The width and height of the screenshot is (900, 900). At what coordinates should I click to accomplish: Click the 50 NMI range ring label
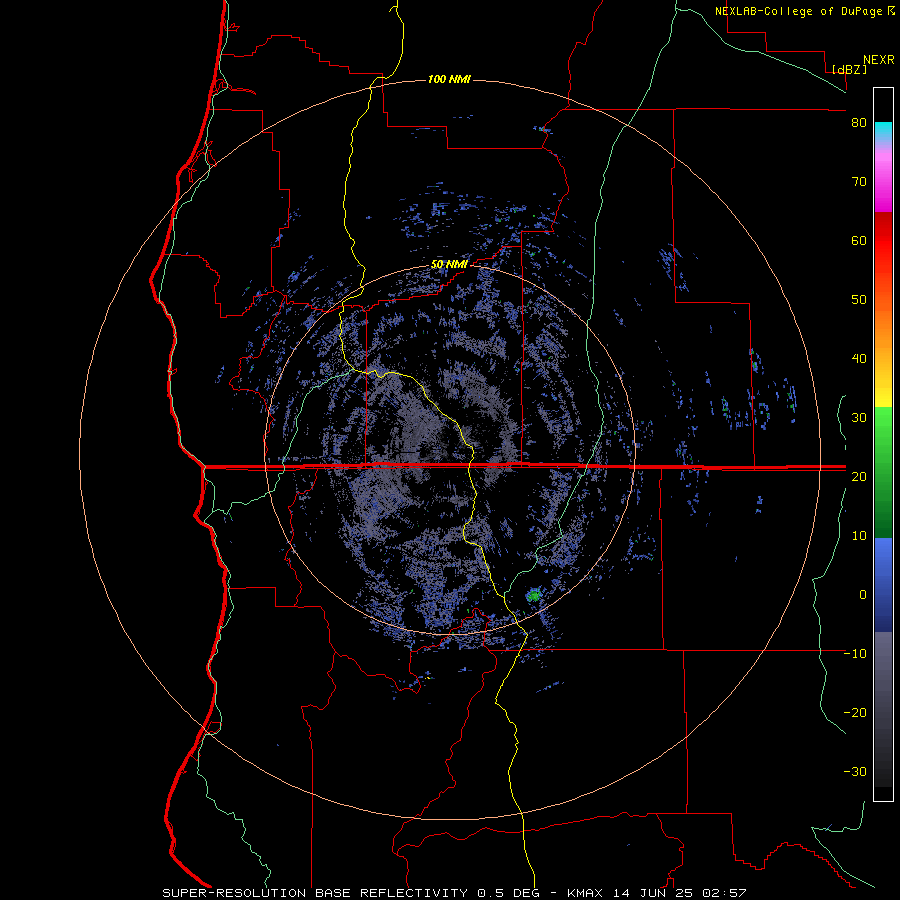[449, 265]
